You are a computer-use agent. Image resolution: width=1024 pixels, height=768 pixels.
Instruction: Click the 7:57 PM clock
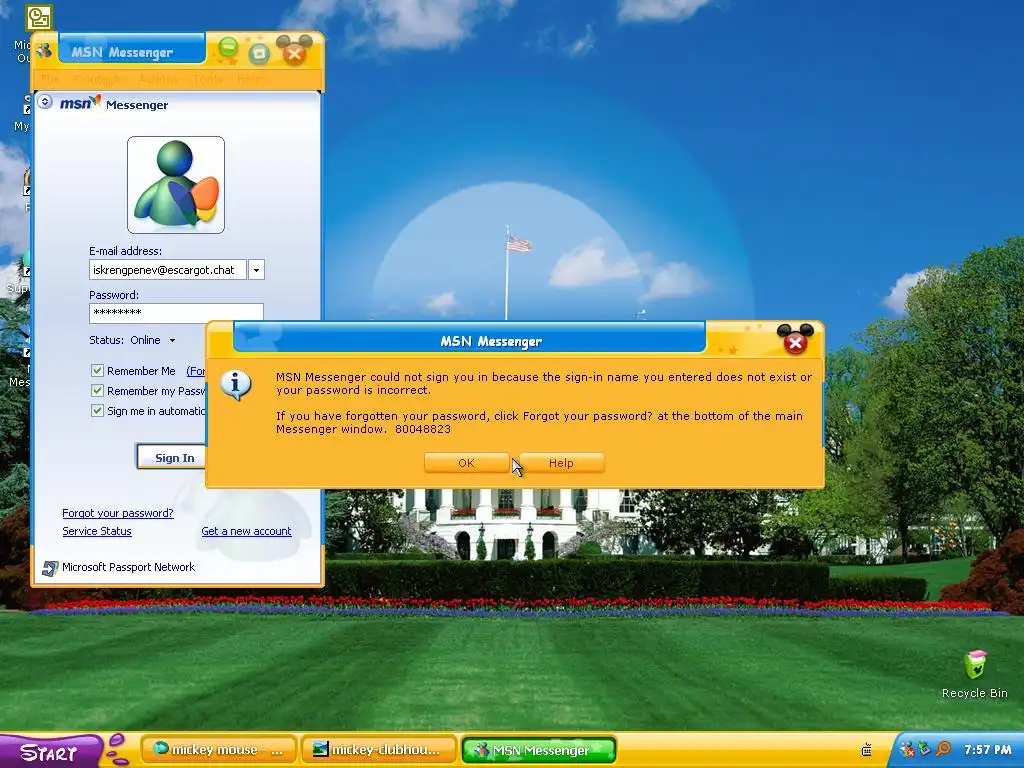point(987,750)
